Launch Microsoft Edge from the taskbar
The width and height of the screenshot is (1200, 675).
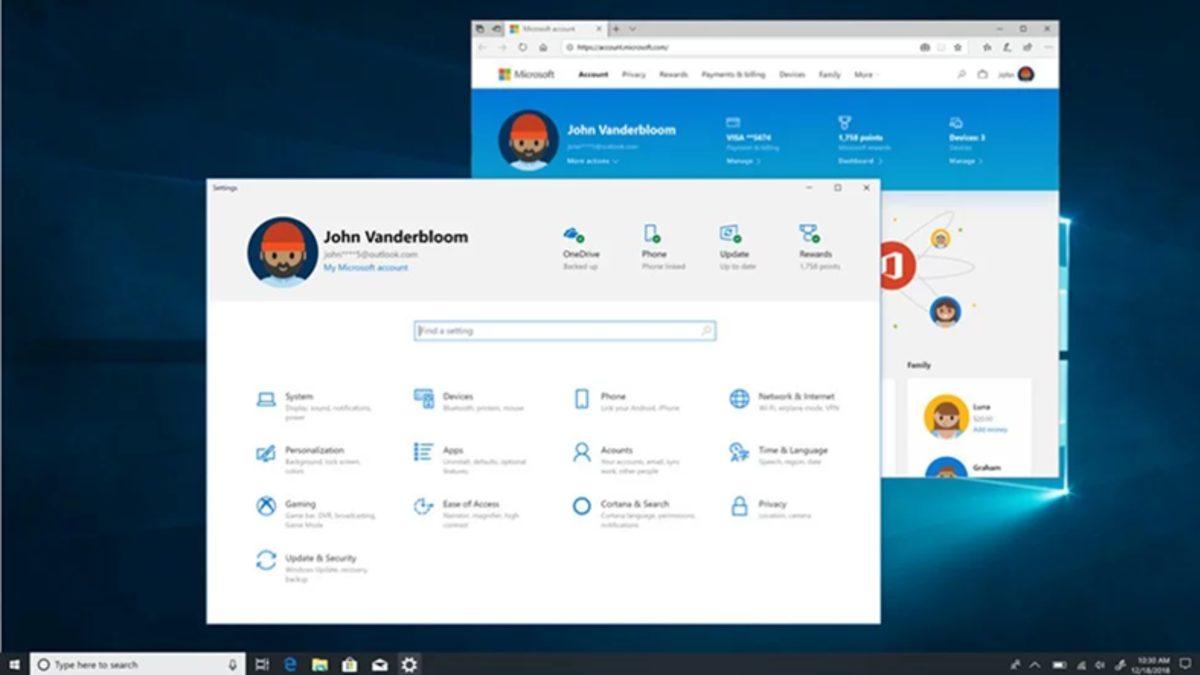291,663
